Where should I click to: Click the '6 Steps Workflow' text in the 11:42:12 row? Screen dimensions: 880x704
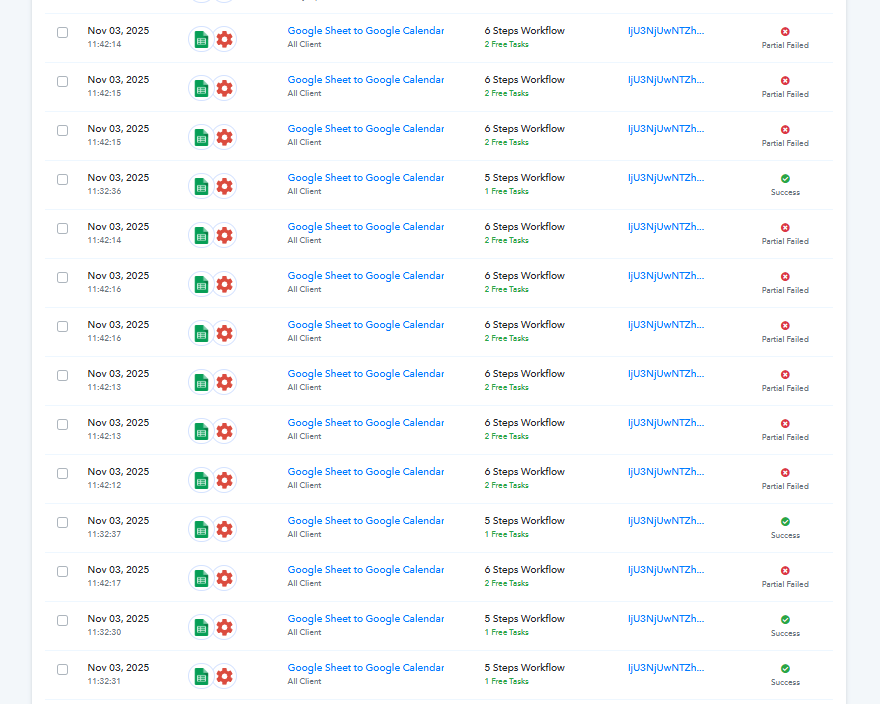tap(525, 472)
